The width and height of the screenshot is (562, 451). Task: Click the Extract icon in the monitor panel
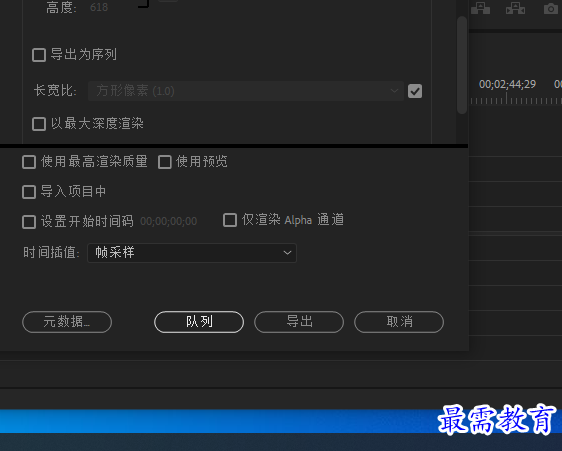(515, 8)
